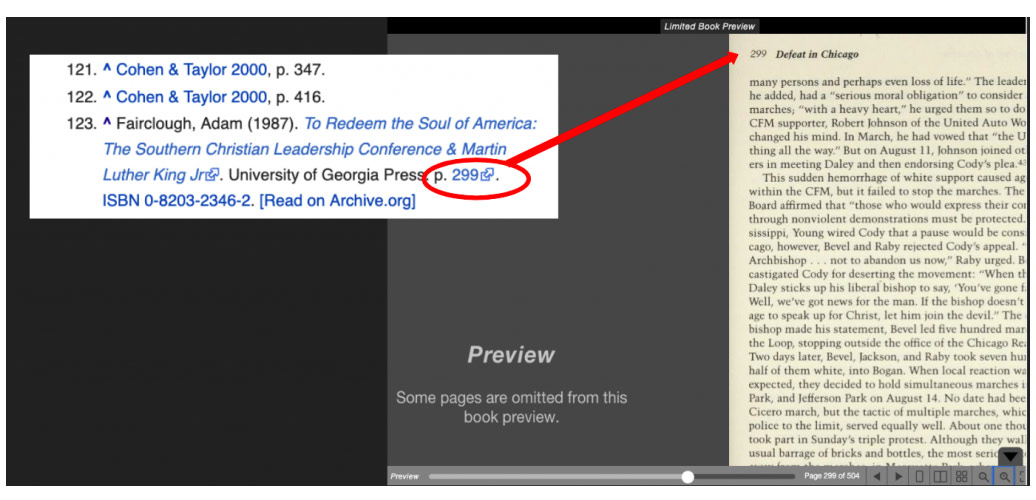Click the zoom in magnifier icon

click(x=1005, y=477)
